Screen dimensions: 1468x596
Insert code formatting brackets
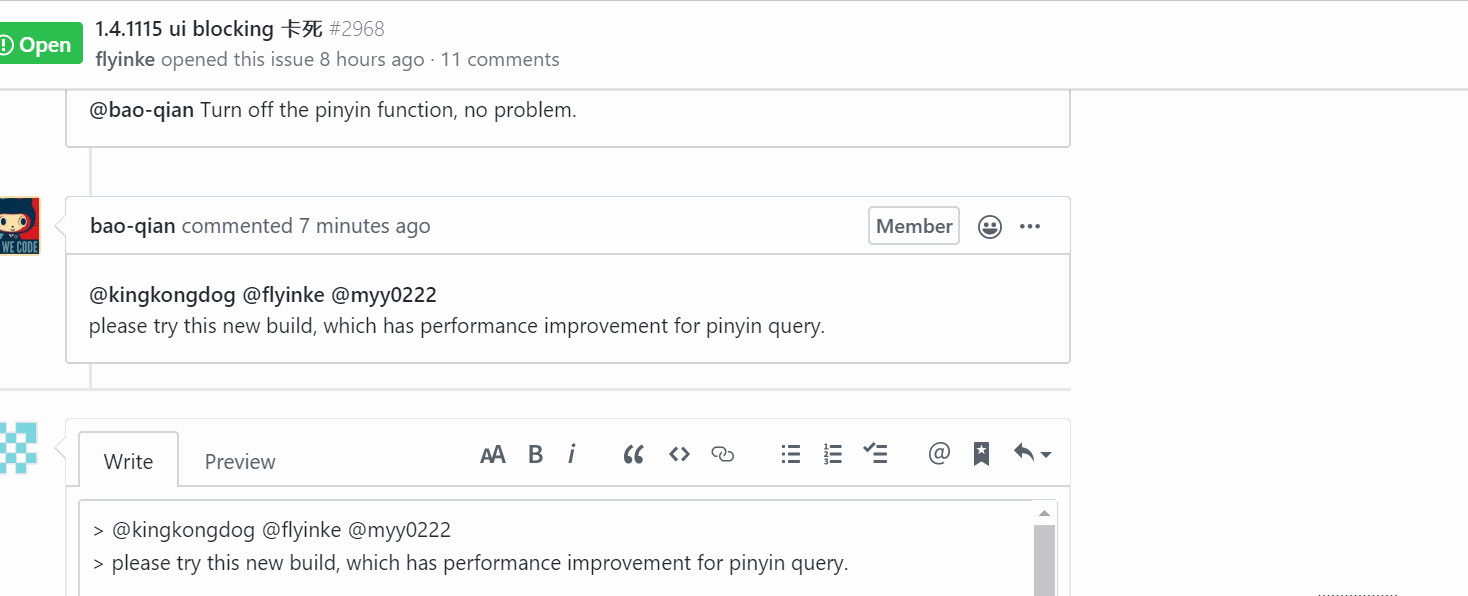pyautogui.click(x=680, y=454)
